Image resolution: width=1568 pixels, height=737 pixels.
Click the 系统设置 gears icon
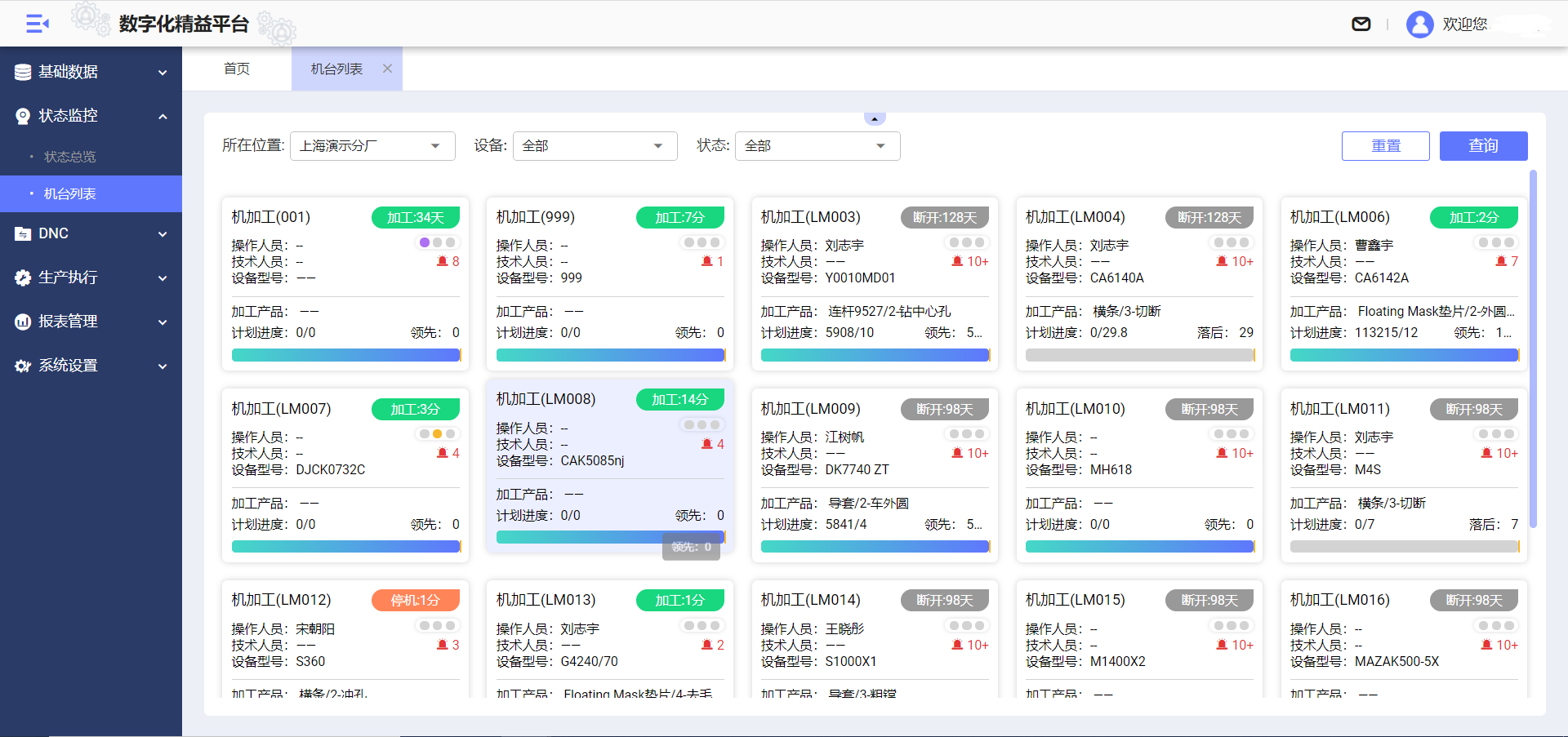click(x=23, y=366)
